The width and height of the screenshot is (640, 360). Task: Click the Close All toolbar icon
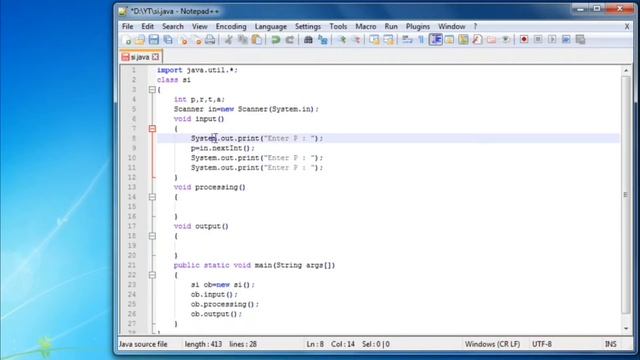198,40
